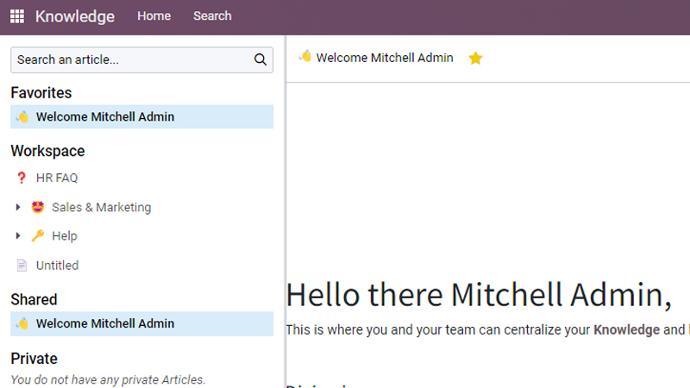Click the Workspace section heading

(x=48, y=151)
